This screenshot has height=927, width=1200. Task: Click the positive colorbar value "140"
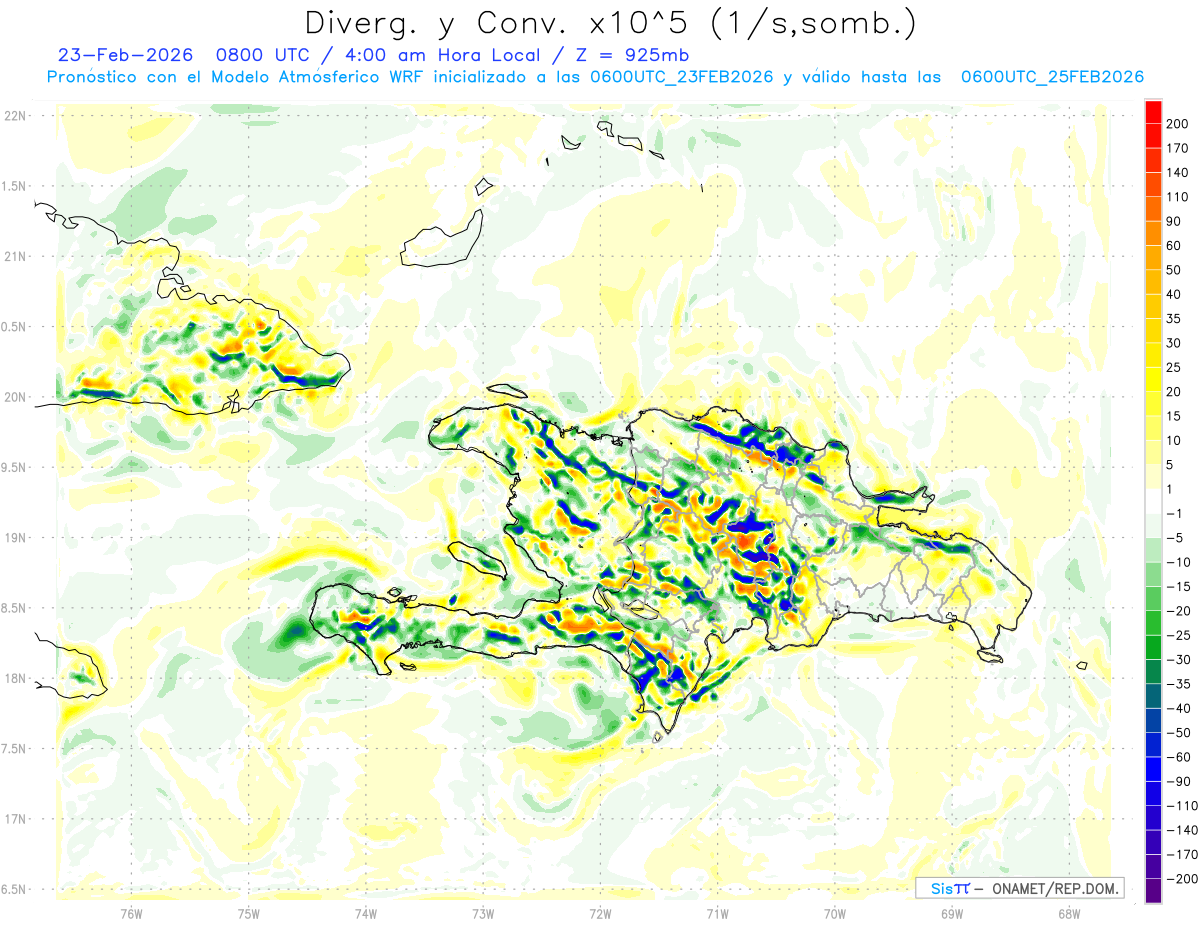1179,172
